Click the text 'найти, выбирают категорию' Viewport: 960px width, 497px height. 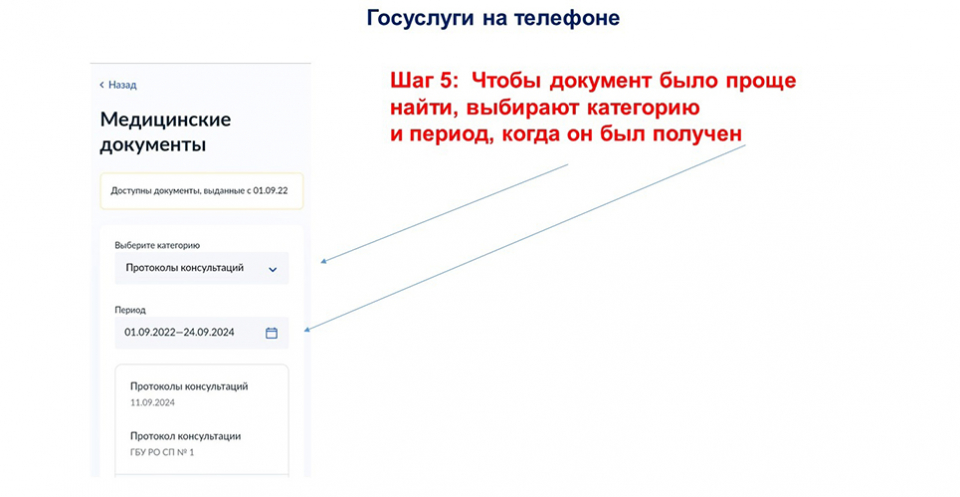tap(544, 107)
